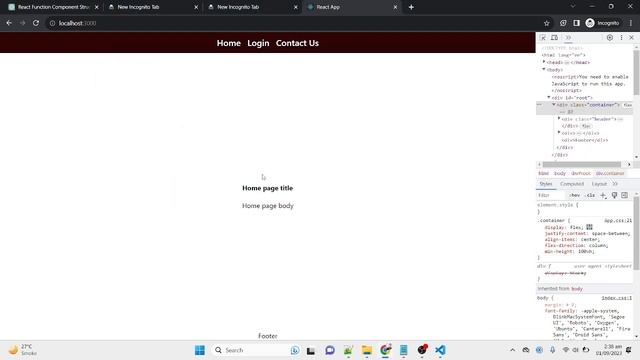Screen dimensions: 640x360
Task: Click the elements panel horizontal scrollbar
Action: click(x=581, y=164)
